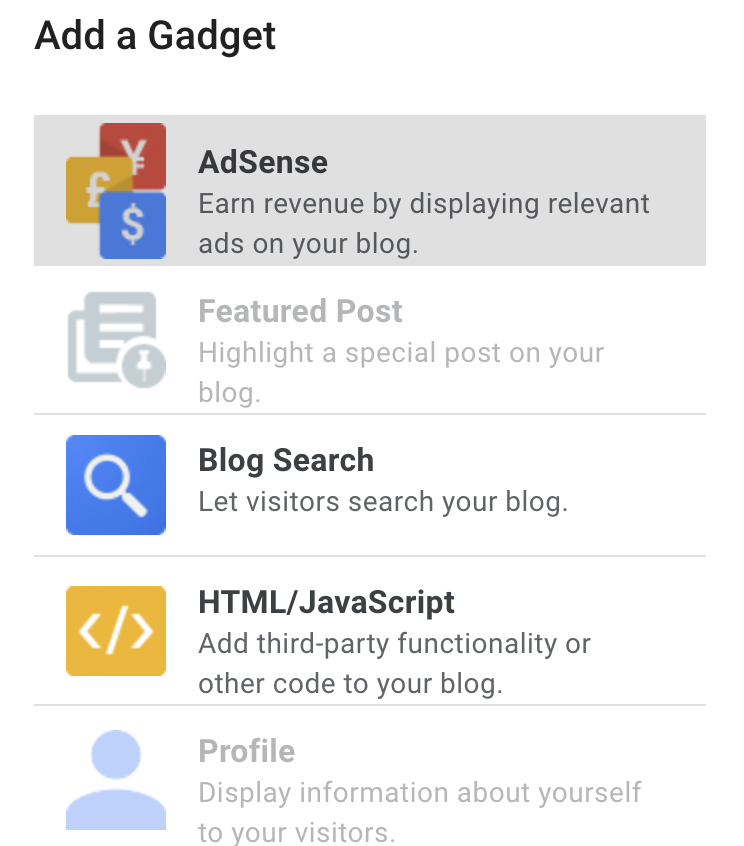Click the Blog Search title text
Image resolution: width=744 pixels, height=846 pixels.
coord(286,460)
